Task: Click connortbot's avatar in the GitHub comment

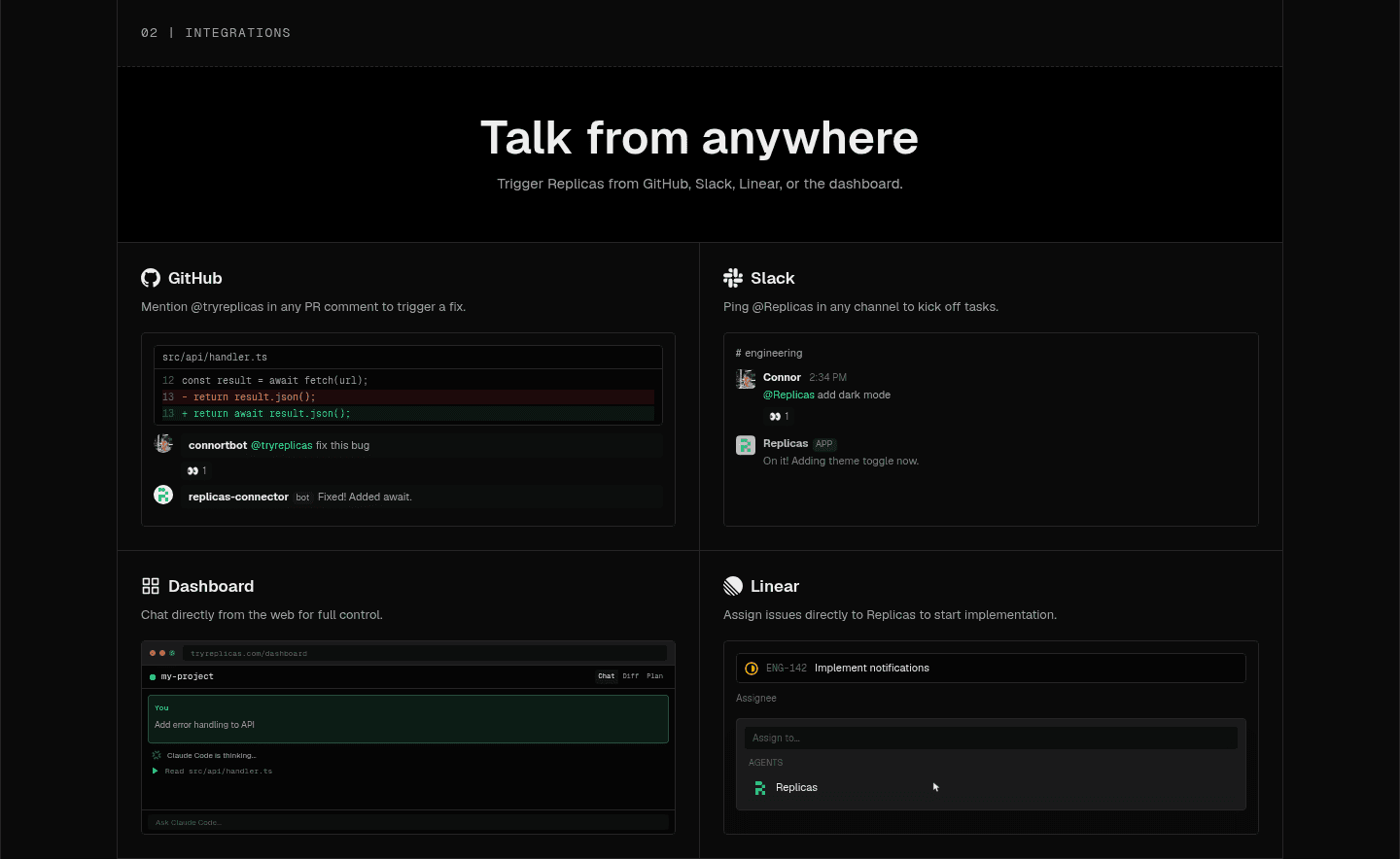Action: coord(163,444)
